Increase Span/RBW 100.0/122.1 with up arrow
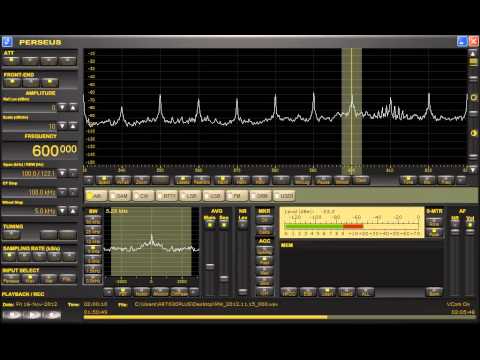This screenshot has width=480, height=360. tap(73, 173)
